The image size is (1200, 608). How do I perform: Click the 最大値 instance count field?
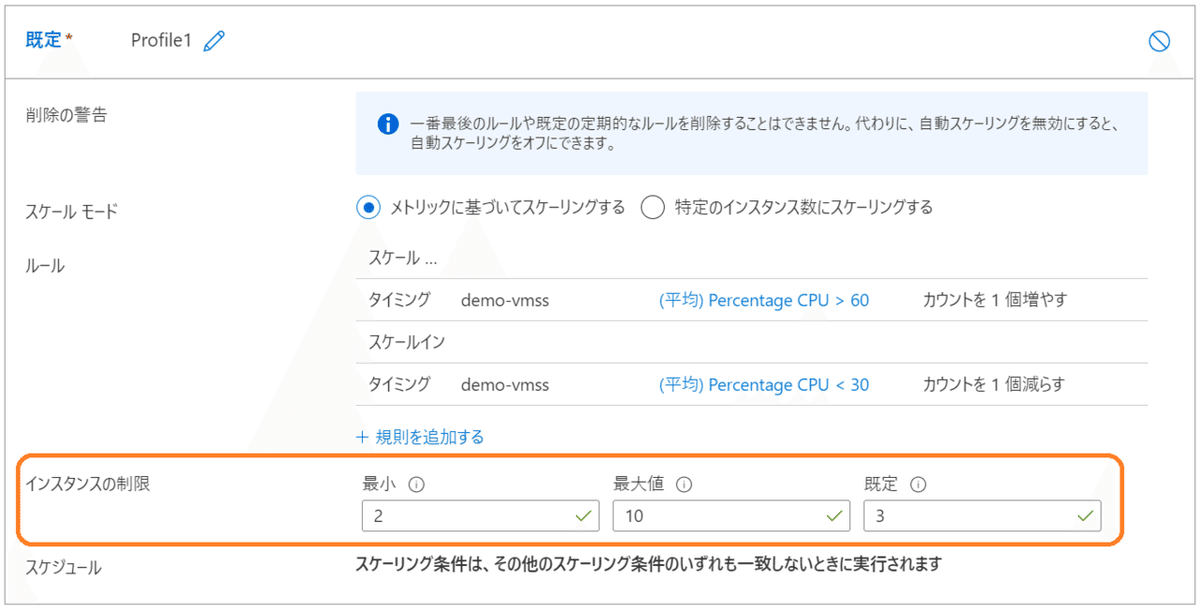717,516
